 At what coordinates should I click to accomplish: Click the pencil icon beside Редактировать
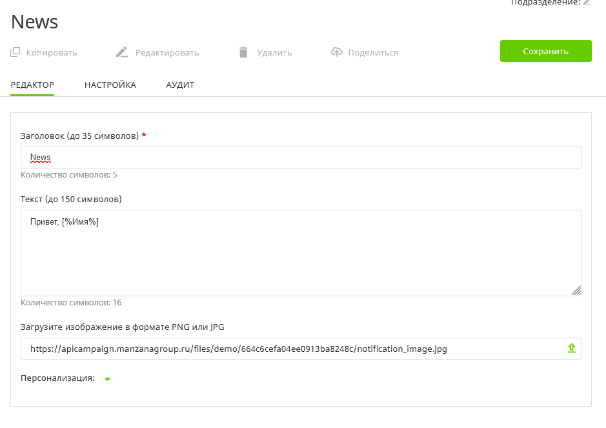coord(122,52)
